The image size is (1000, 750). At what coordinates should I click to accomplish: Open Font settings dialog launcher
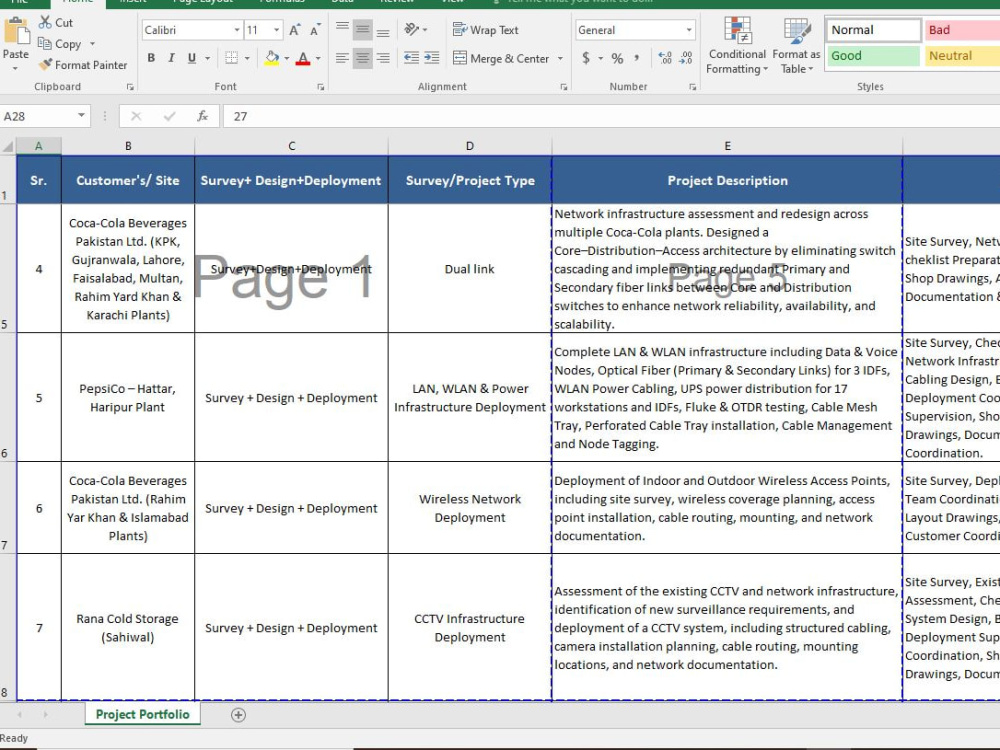(321, 87)
